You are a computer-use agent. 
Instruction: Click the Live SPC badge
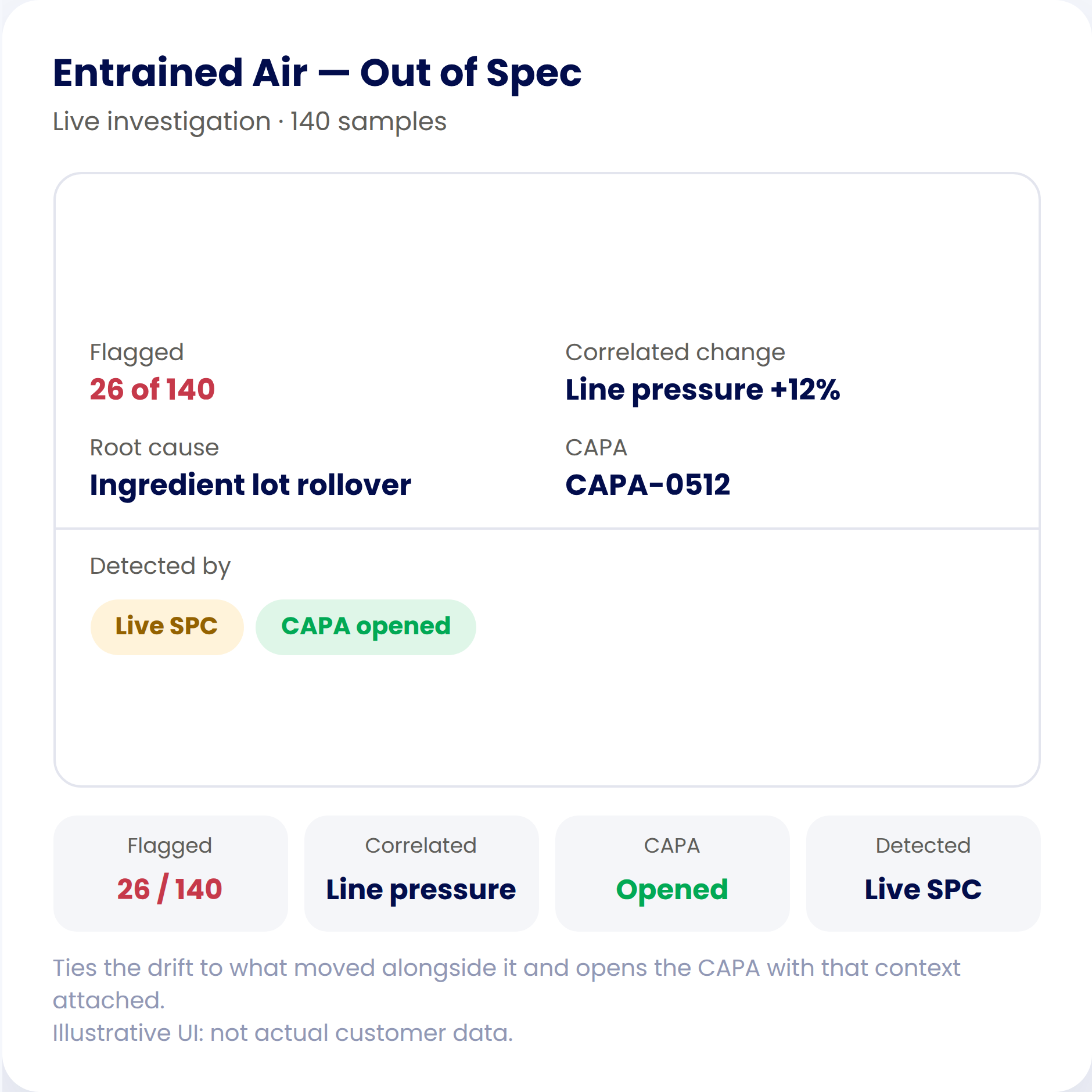(x=167, y=627)
